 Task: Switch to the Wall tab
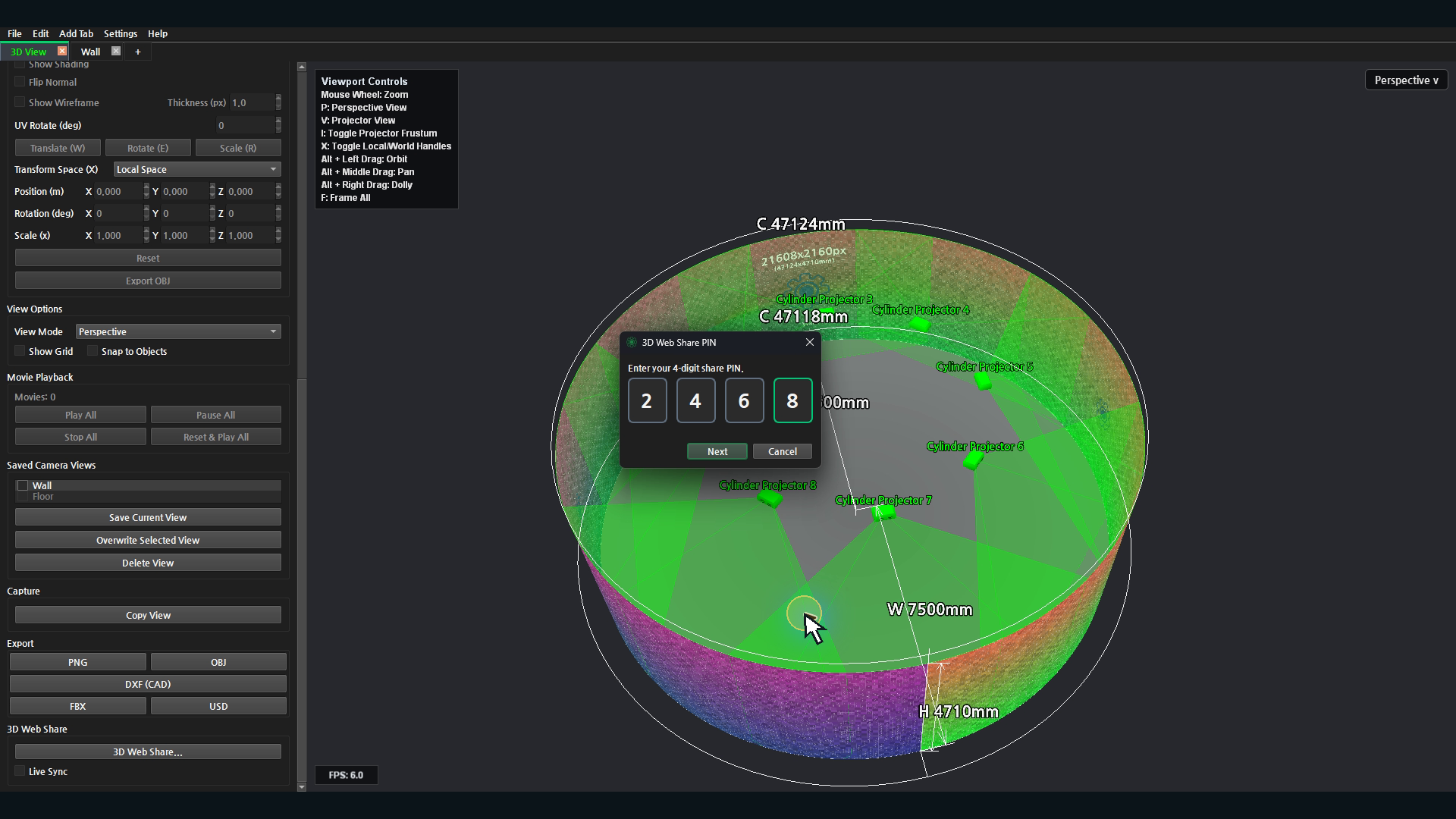(90, 52)
